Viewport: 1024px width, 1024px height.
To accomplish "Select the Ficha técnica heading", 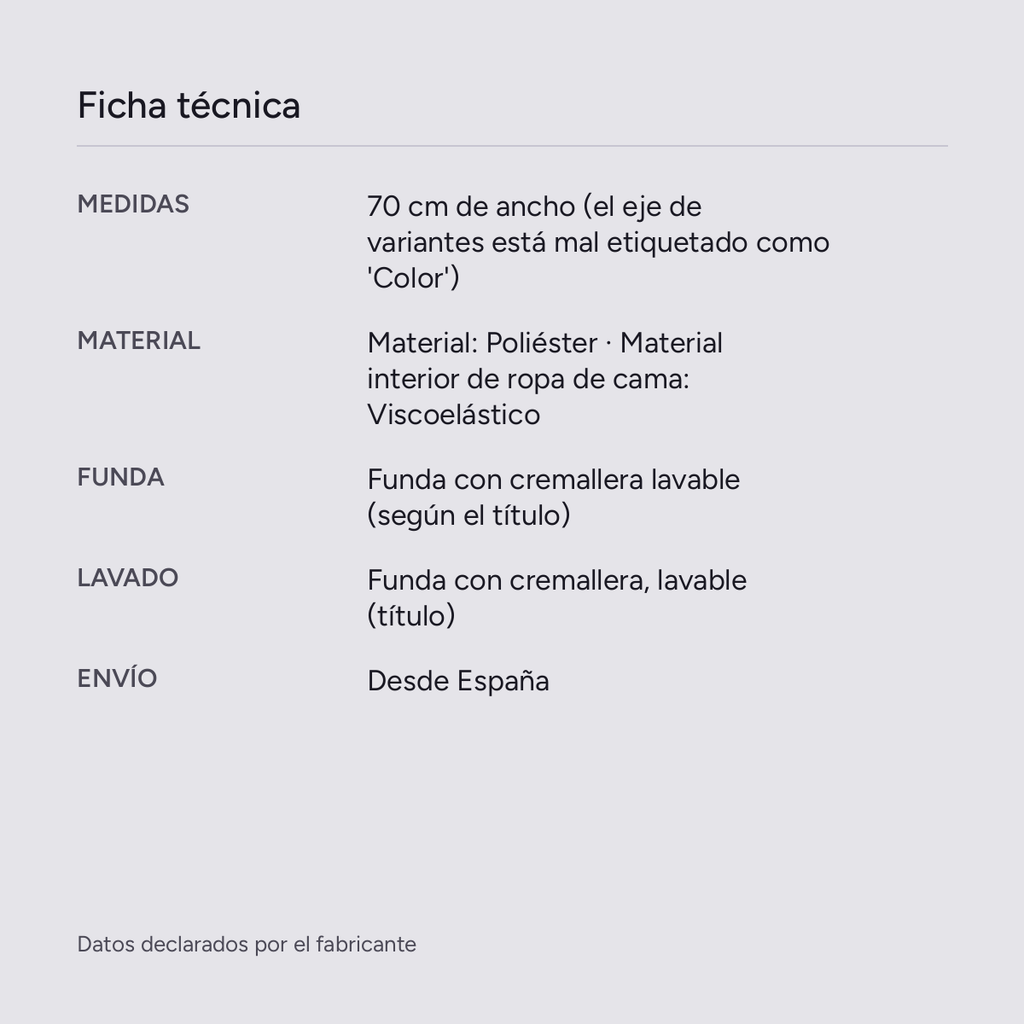I will click(x=189, y=105).
